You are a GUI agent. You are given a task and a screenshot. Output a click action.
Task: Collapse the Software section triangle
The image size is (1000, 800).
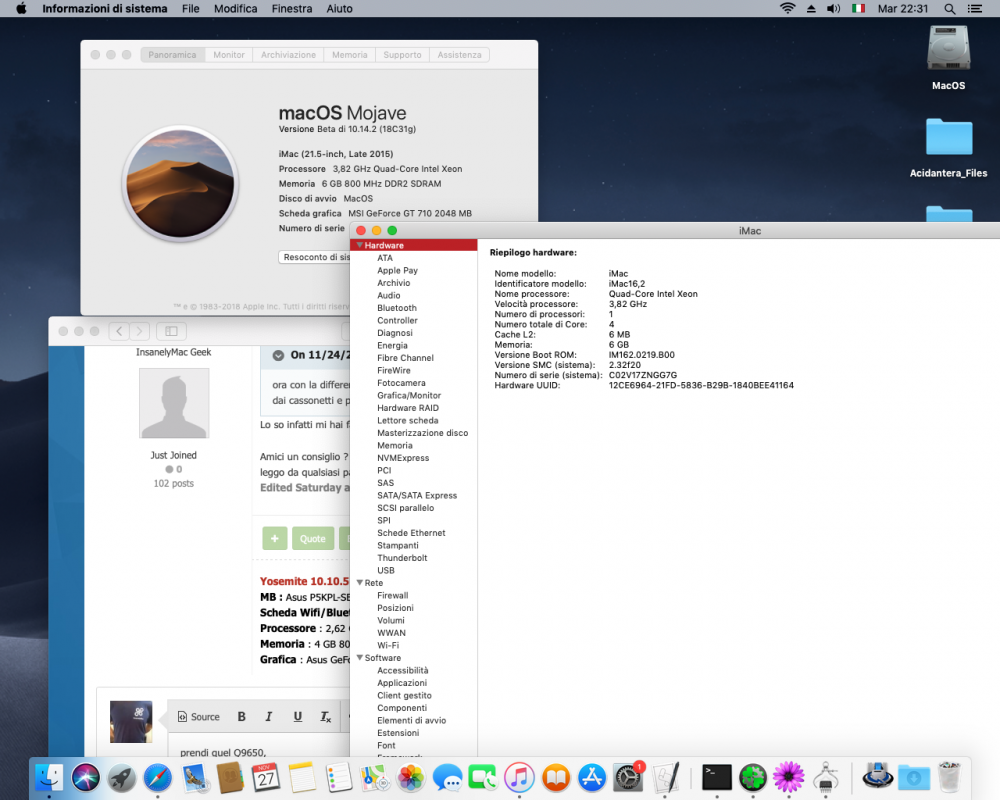pyautogui.click(x=360, y=657)
